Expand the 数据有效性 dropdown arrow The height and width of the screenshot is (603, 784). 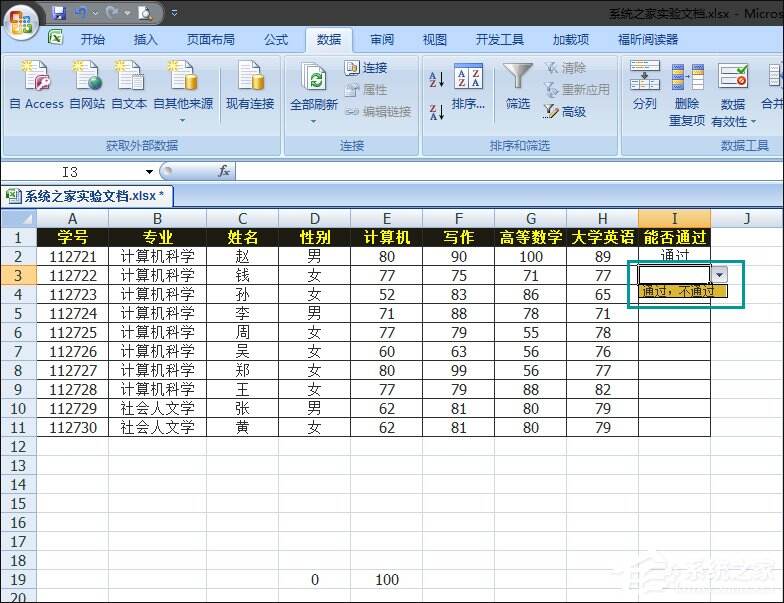(x=753, y=122)
